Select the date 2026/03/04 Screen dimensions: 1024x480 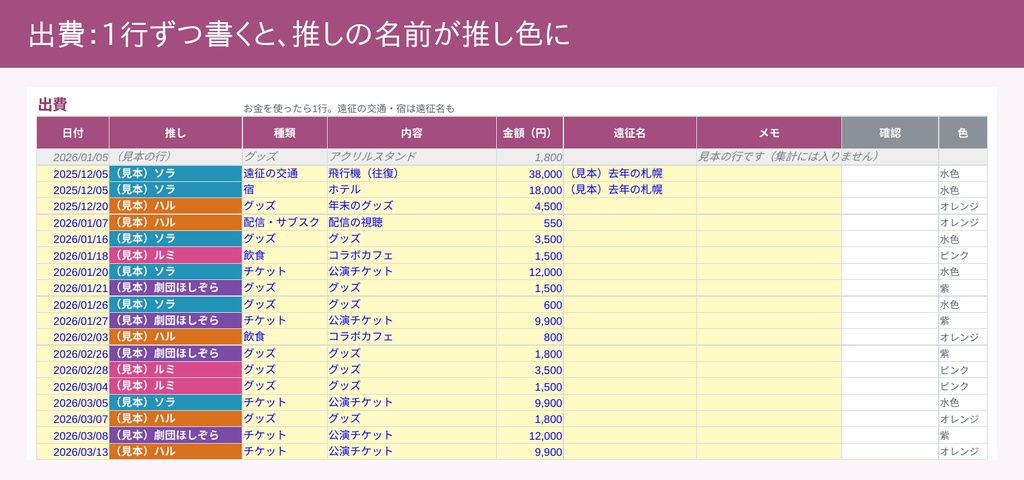coord(73,387)
